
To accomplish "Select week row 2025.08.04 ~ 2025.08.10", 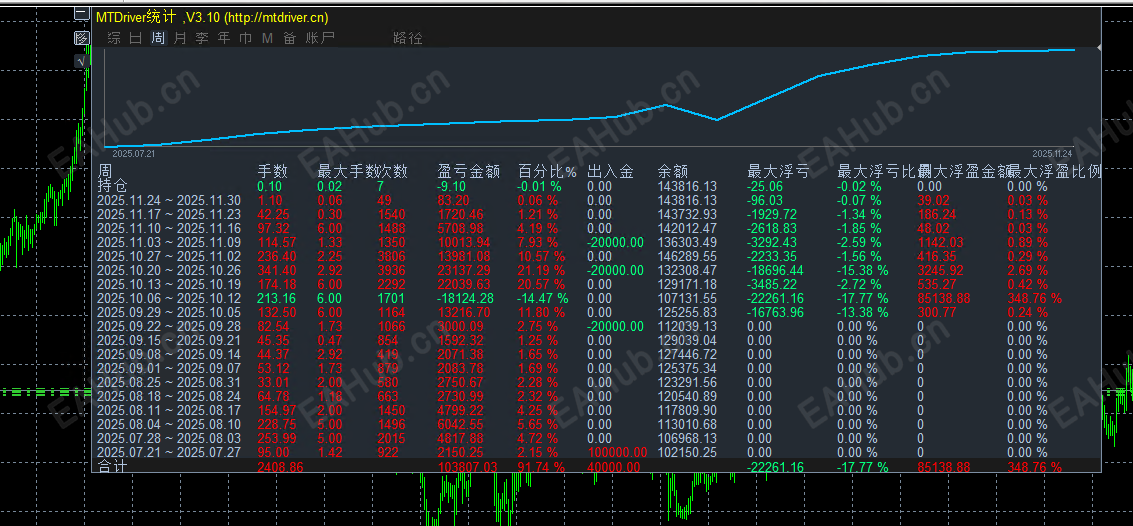I will 168,424.
